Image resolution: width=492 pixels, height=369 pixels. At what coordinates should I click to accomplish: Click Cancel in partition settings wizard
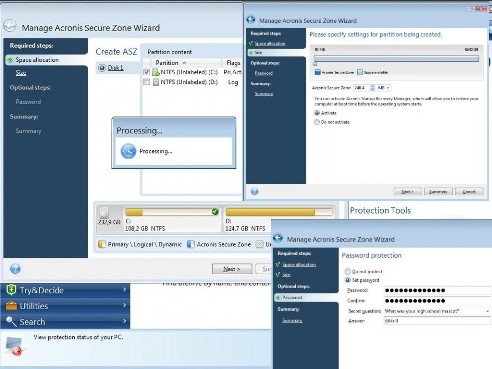[x=469, y=192]
